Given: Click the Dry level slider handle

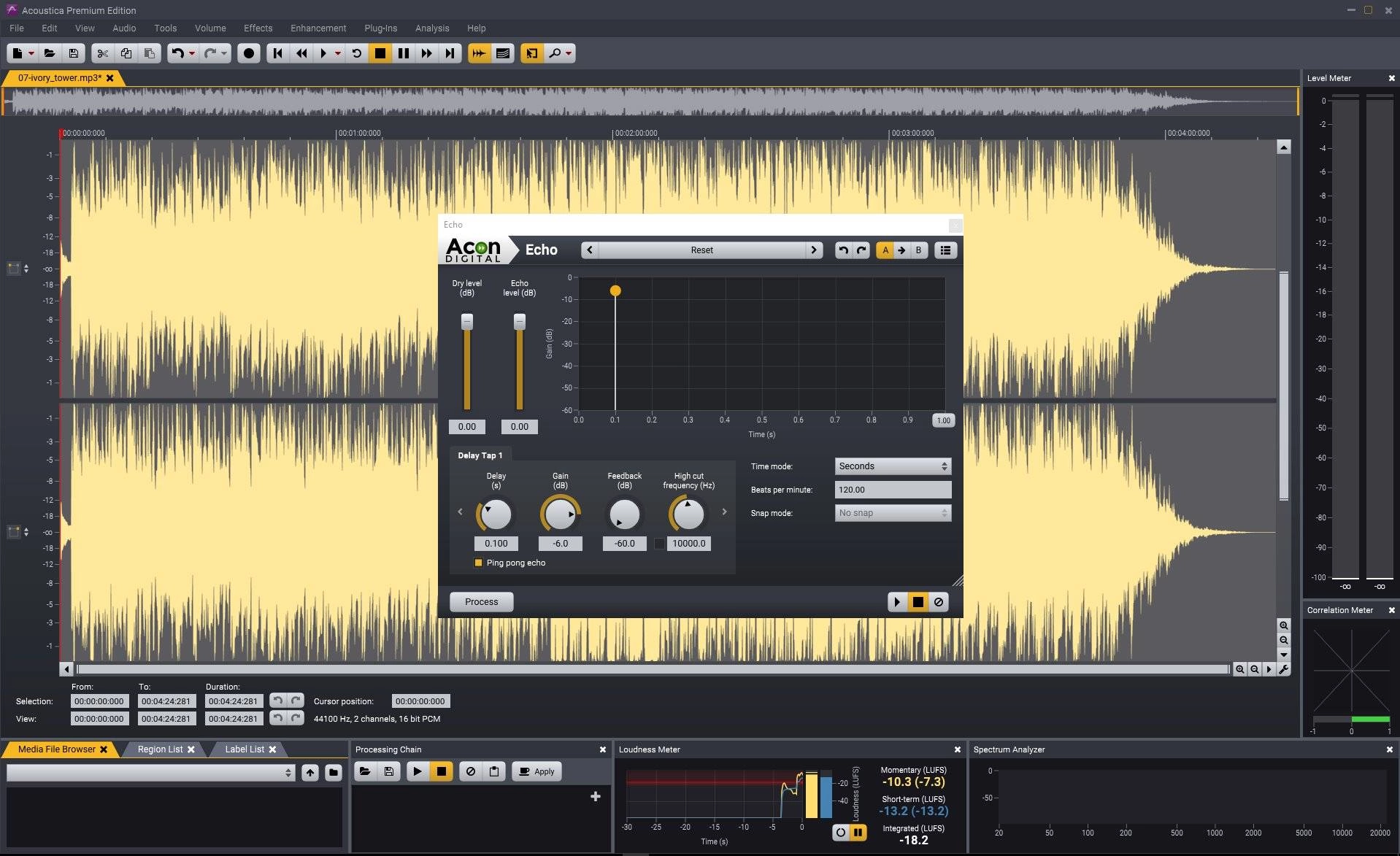Looking at the screenshot, I should [x=467, y=321].
